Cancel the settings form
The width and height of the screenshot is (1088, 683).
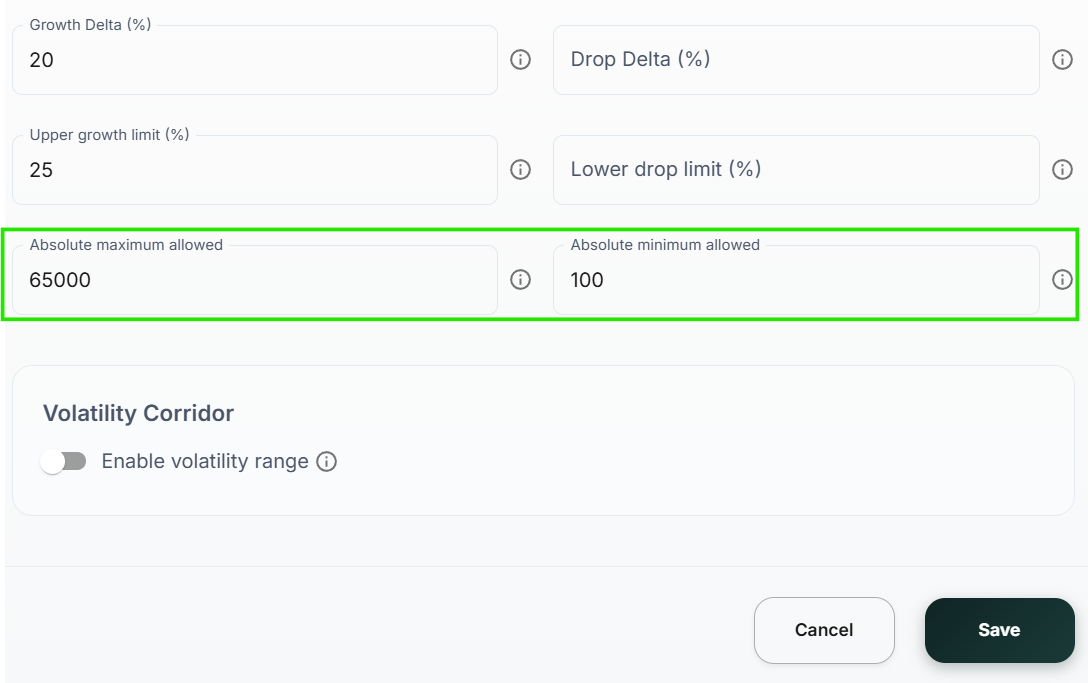(824, 630)
